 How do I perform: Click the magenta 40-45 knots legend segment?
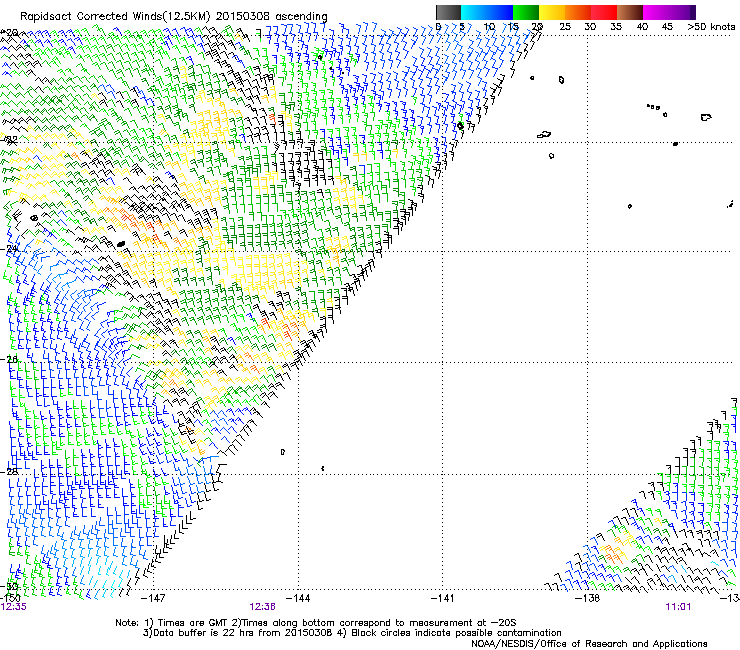click(x=656, y=12)
